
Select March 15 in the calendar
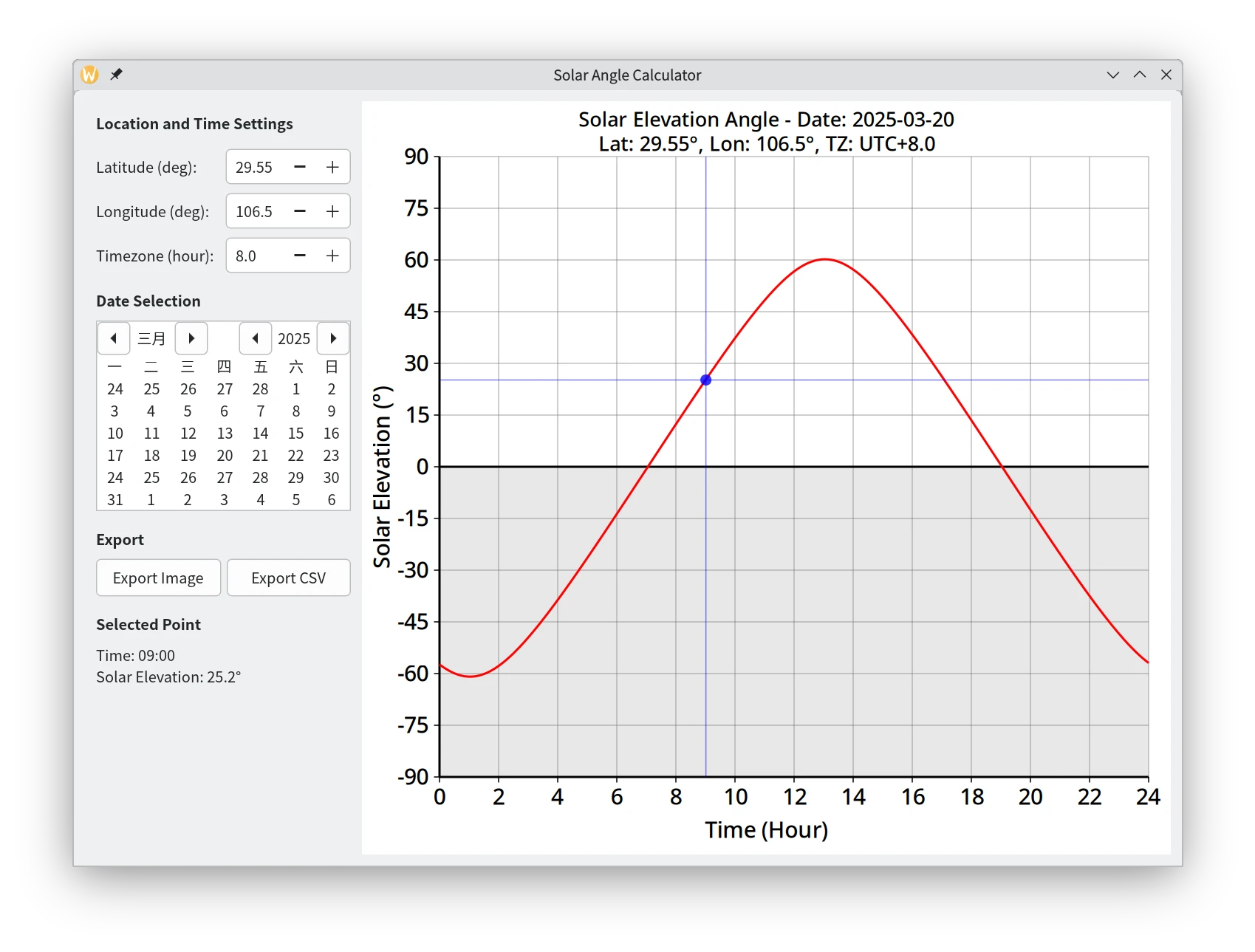click(x=296, y=434)
